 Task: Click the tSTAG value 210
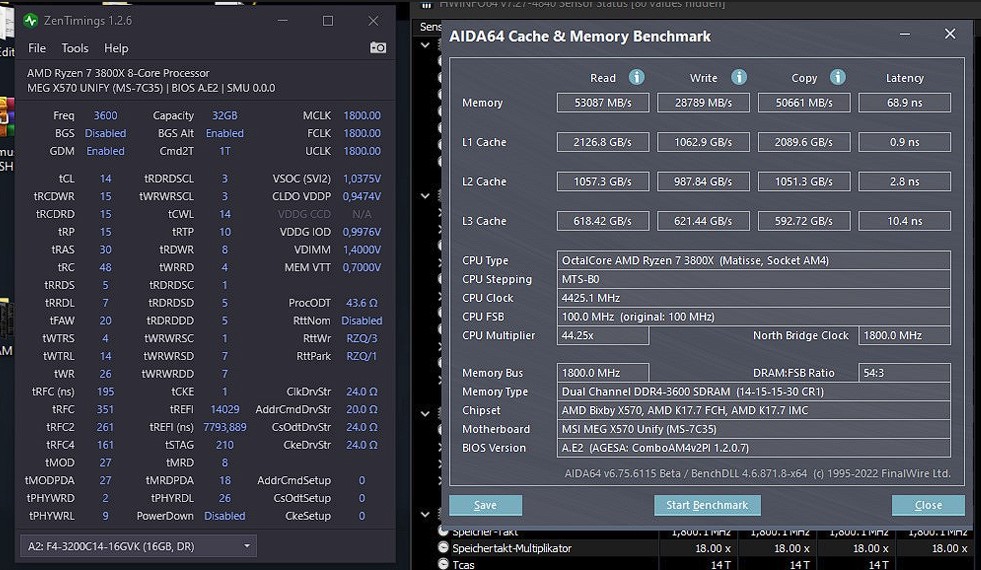(x=225, y=445)
